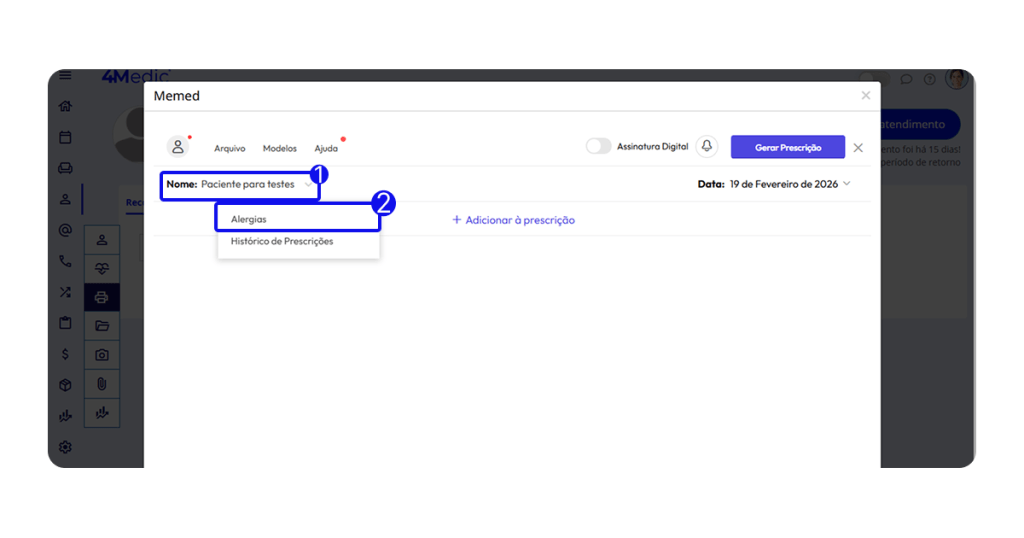Open the Data date dropdown chevron
1024x538 pixels.
tap(847, 184)
